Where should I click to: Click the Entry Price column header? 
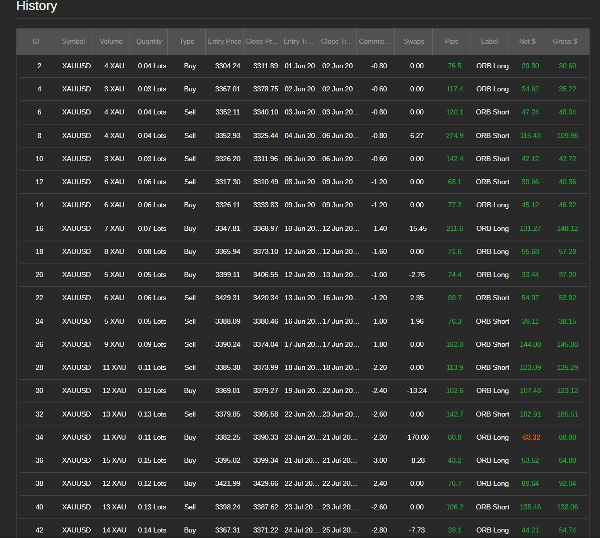224,42
